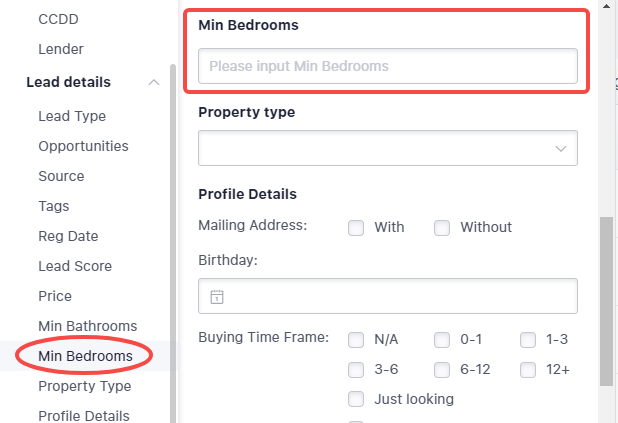
Task: Click the calendar icon in Birthday field
Action: pyautogui.click(x=217, y=296)
